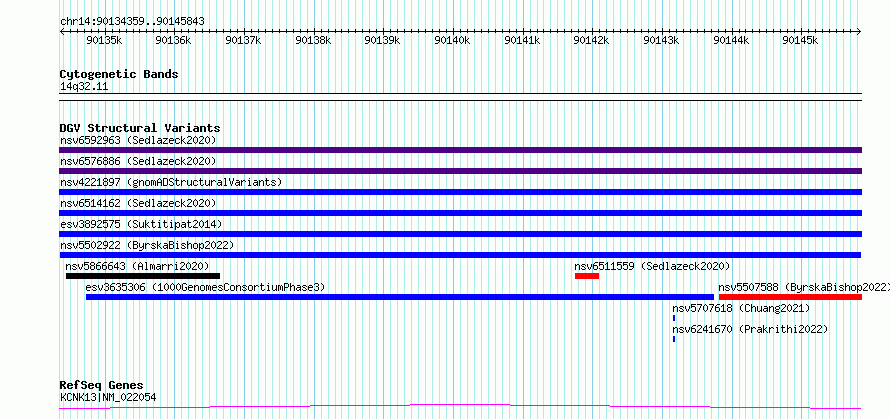The image size is (890, 419).
Task: Click the nsv5507588 (ByrskaBishop2022) label
Action: click(804, 287)
